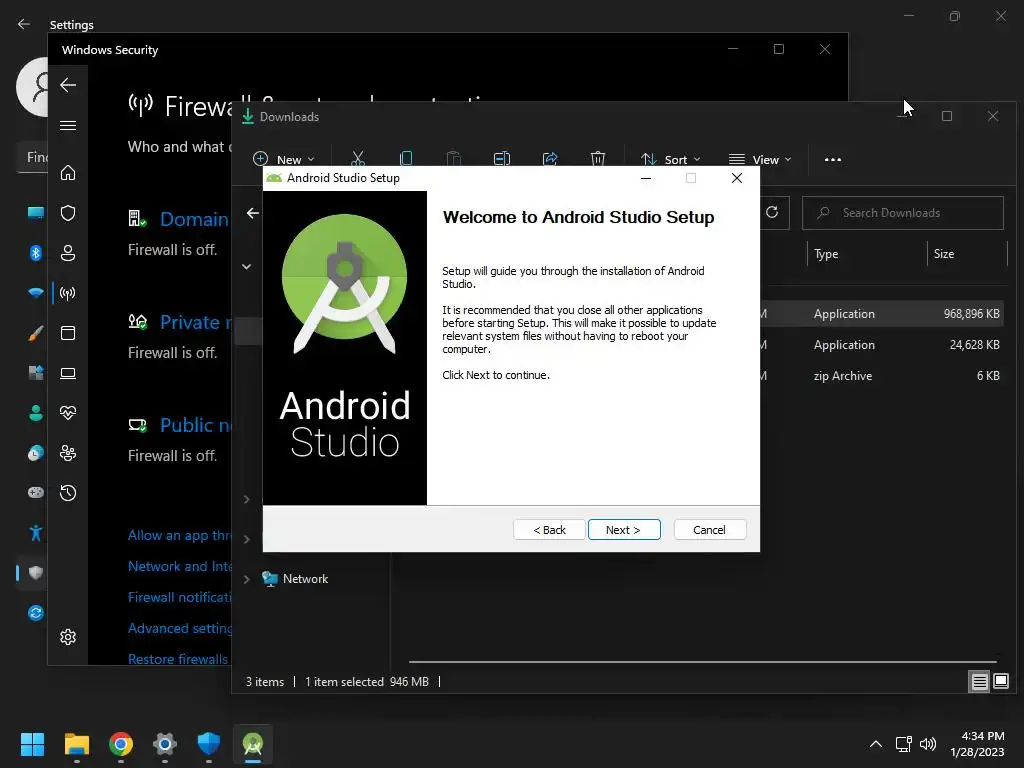Open Google Chrome from taskbar
Viewport: 1024px width, 768px height.
pos(121,744)
